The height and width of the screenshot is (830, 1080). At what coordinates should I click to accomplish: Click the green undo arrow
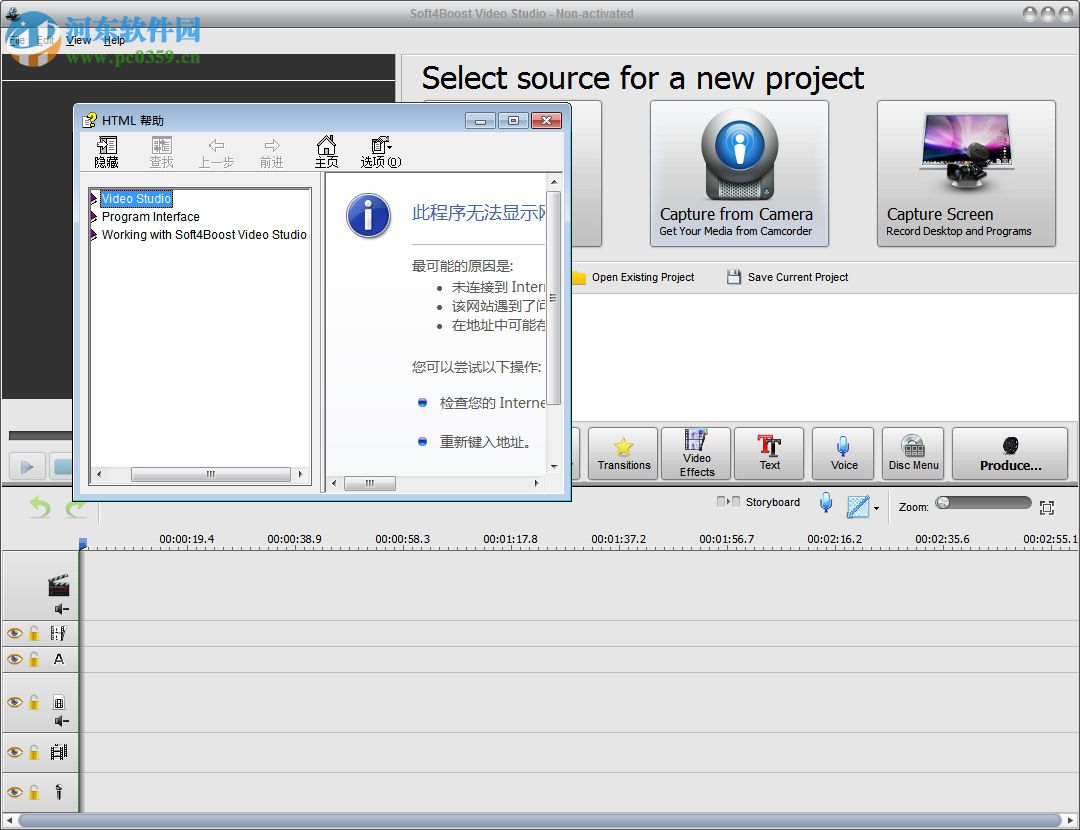[38, 508]
